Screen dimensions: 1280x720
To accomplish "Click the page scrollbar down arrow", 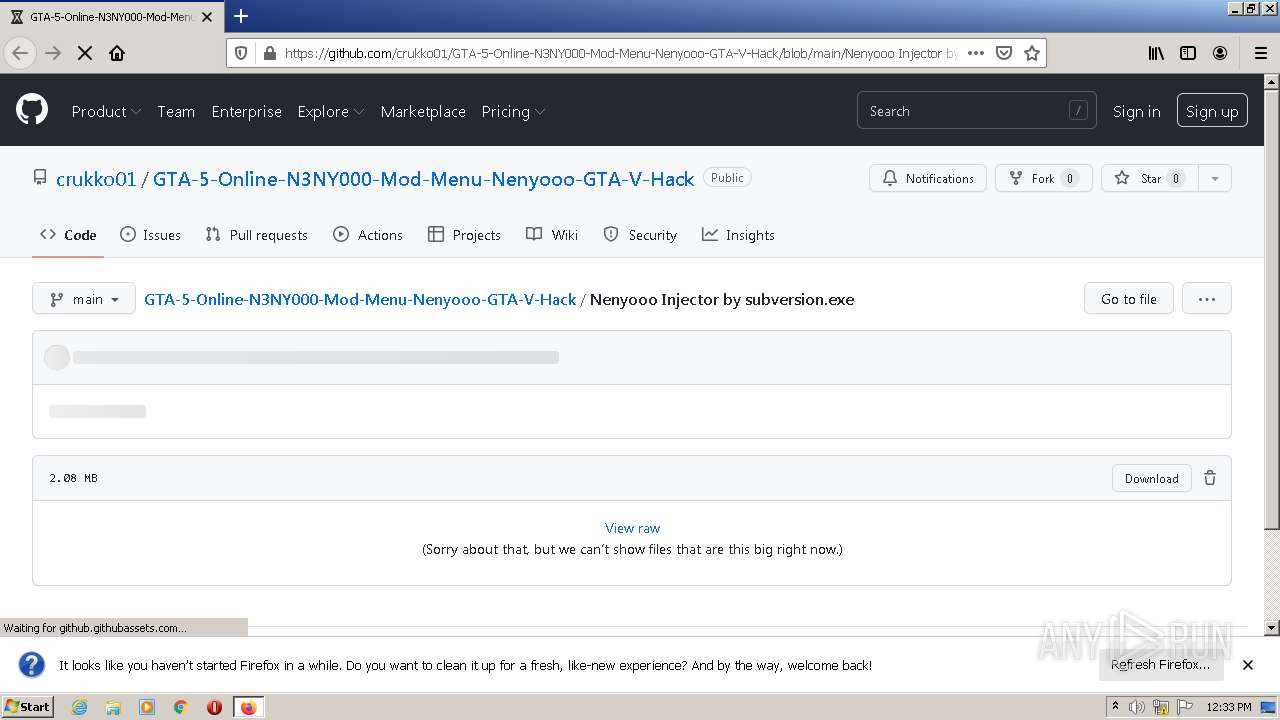I will (1272, 628).
